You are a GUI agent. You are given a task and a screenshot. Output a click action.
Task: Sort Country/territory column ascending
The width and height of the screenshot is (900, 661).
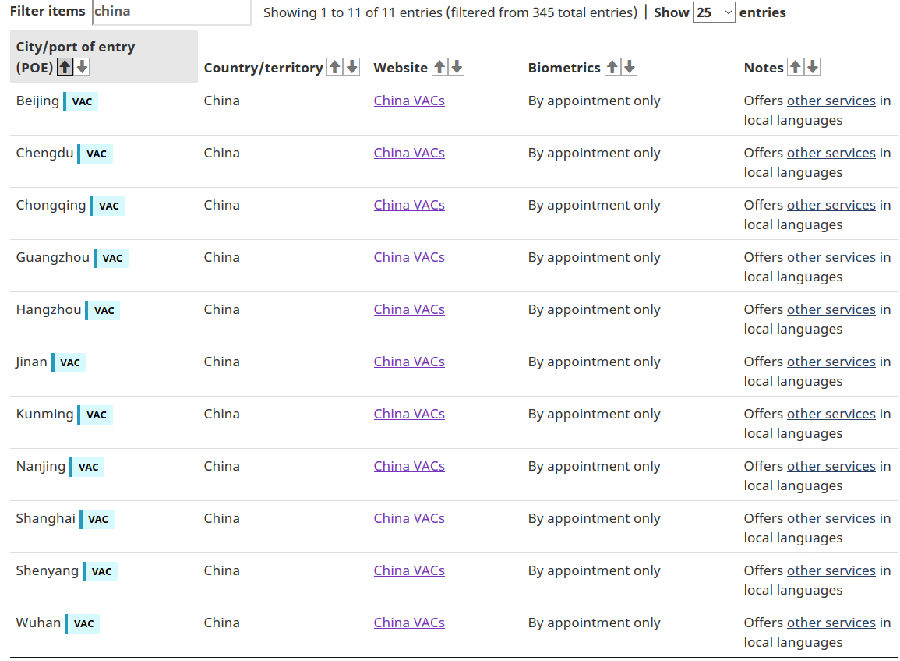pyautogui.click(x=335, y=67)
